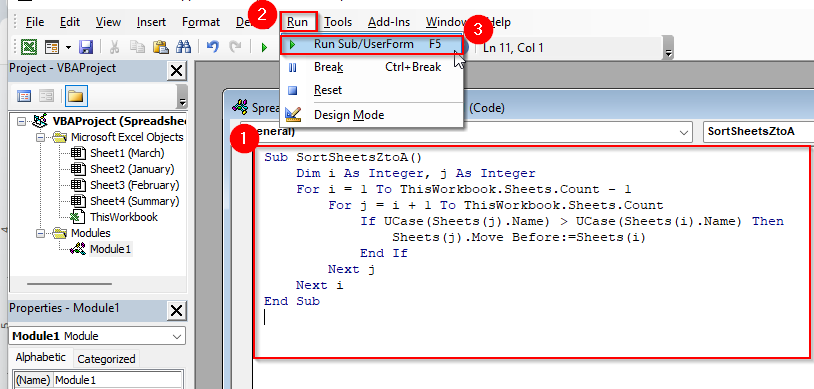Select Sheet4 (Summary) in project tree
The width and height of the screenshot is (814, 389).
click(x=134, y=201)
